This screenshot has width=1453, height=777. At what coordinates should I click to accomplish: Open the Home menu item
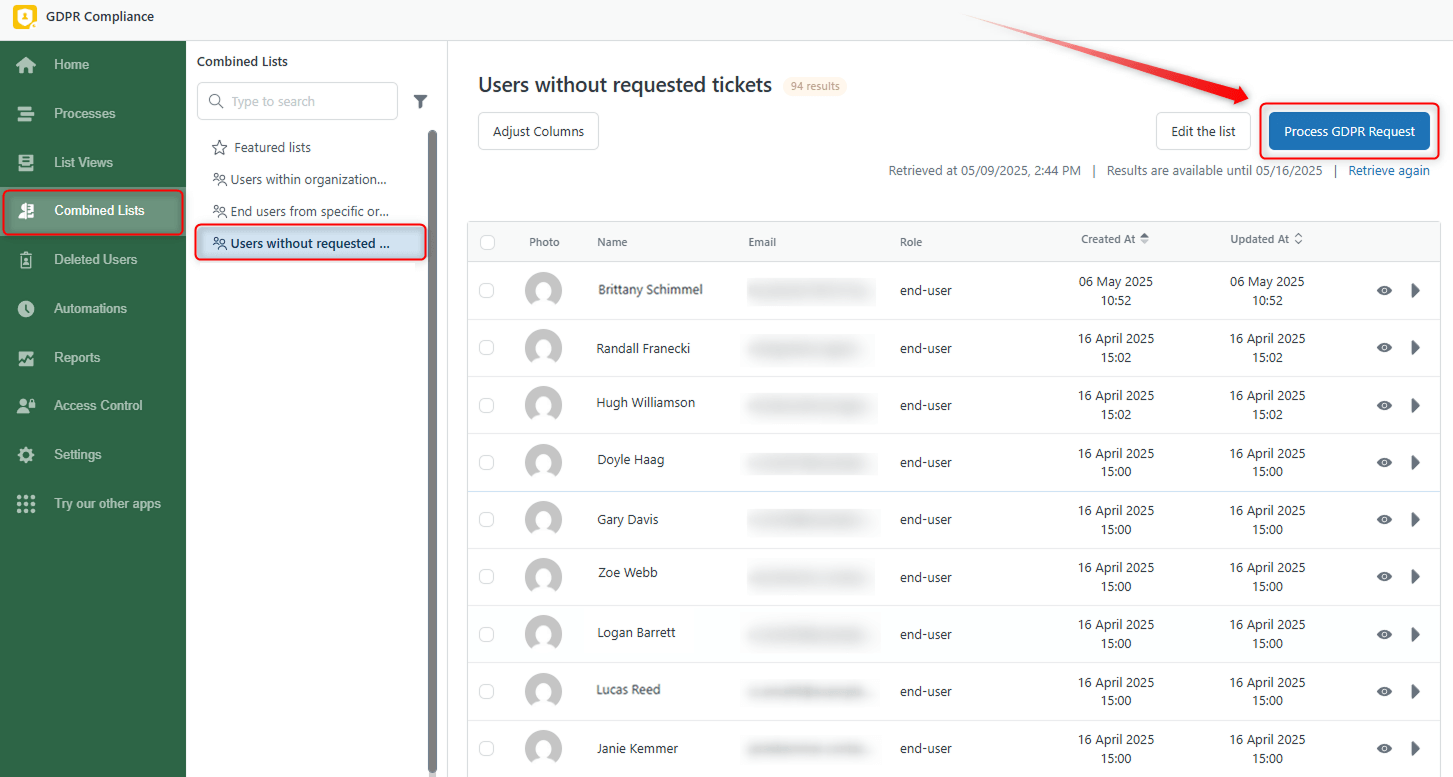tap(93, 65)
